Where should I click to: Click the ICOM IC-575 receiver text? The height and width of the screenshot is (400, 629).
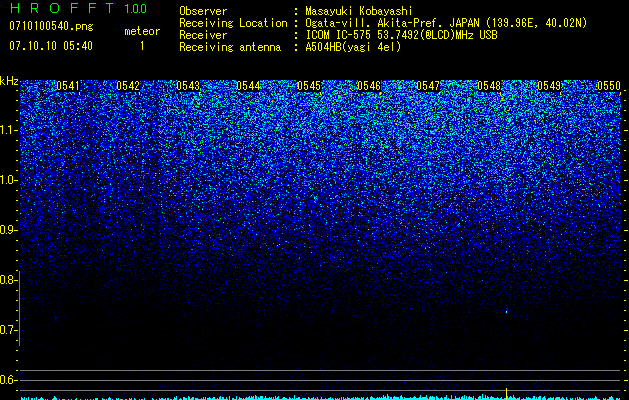401,35
